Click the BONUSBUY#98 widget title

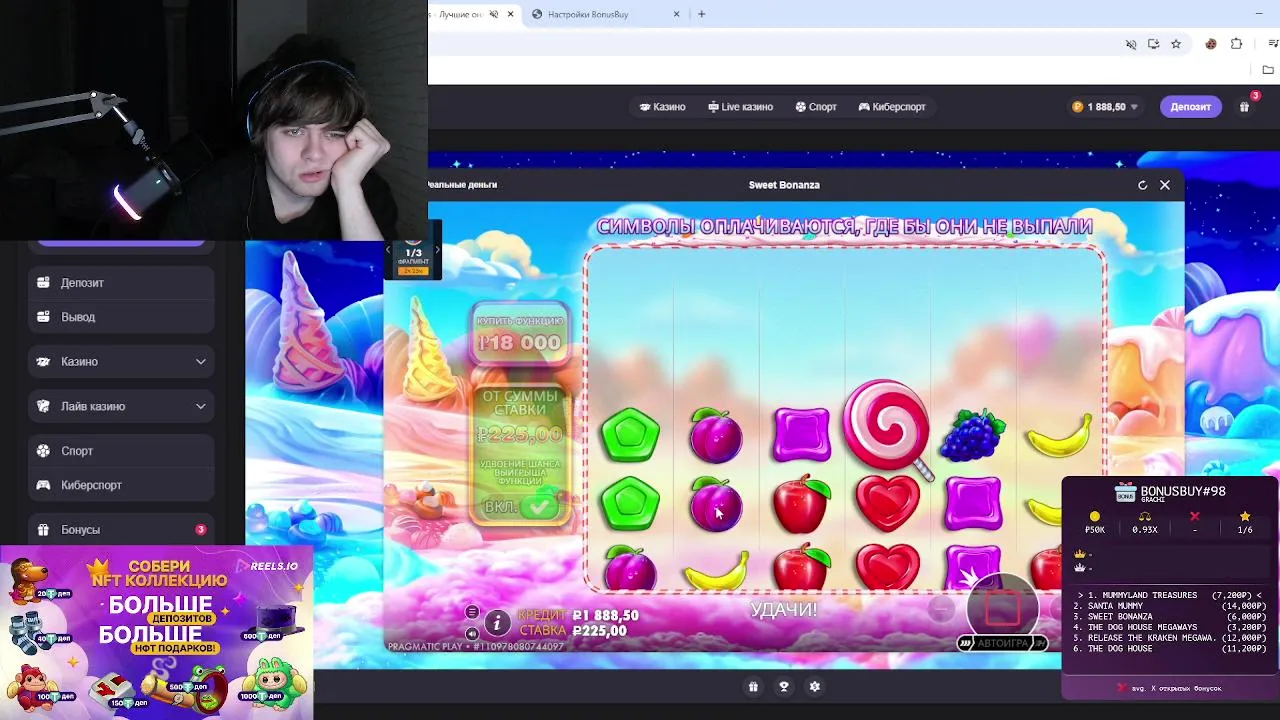click(1183, 492)
